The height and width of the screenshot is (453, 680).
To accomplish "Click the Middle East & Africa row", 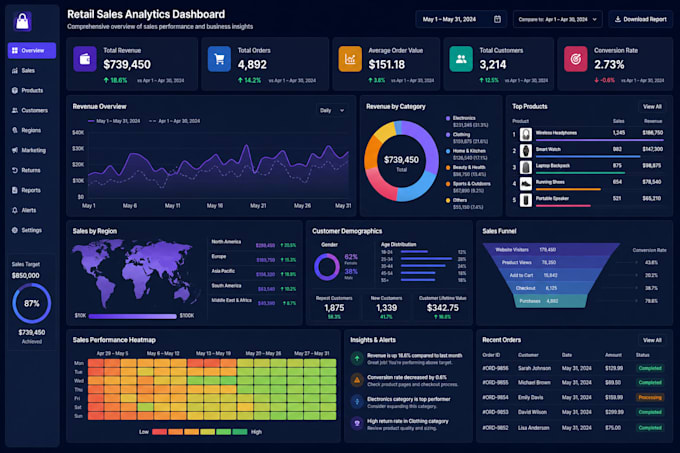I will (x=254, y=302).
